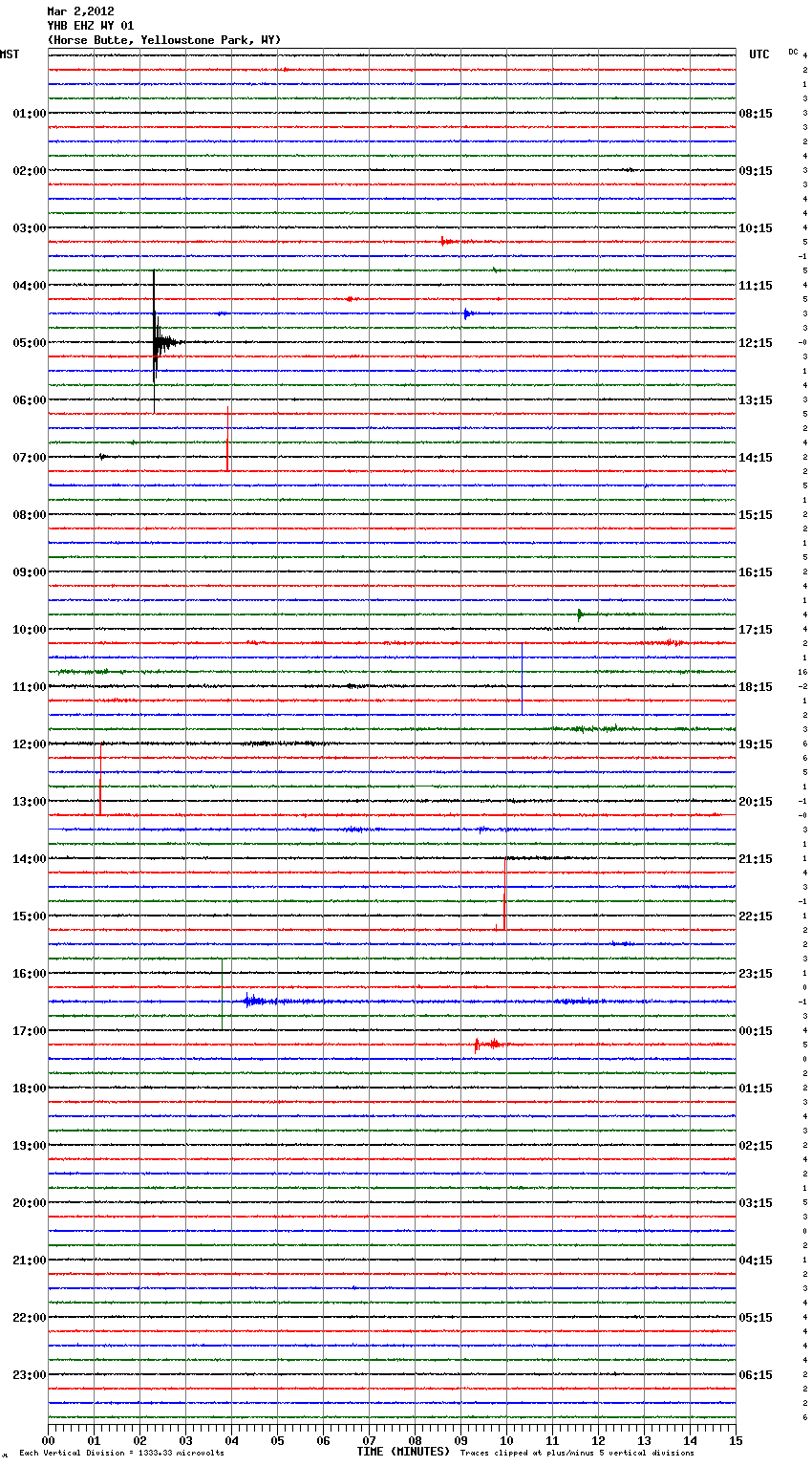The height and width of the screenshot is (1466, 812).
Task: Click 'Traces clipped at plus/minus 5 vertical divisions' note
Action: 577,1453
